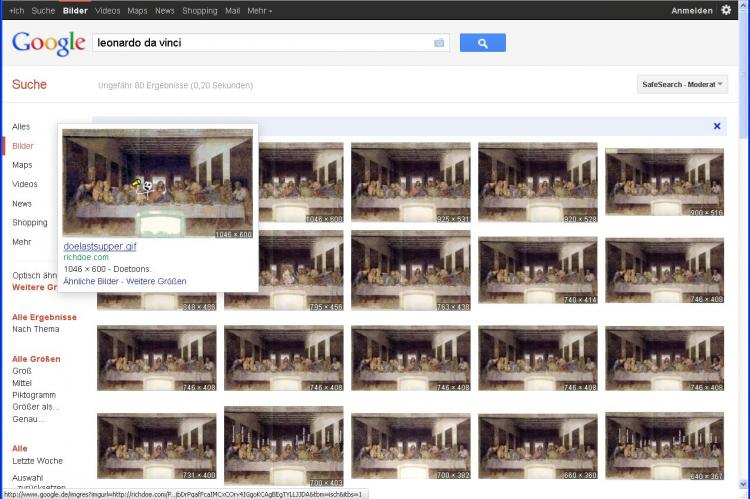
Task: Click the search box containing leonardo da vinci
Action: click(260, 43)
